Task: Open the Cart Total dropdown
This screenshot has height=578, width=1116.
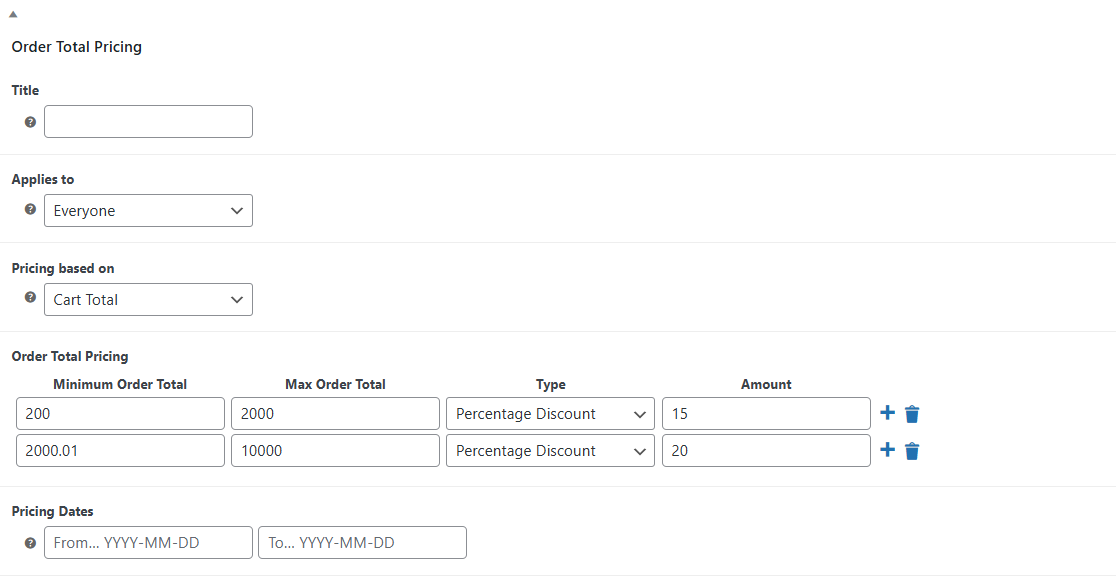Action: [148, 300]
